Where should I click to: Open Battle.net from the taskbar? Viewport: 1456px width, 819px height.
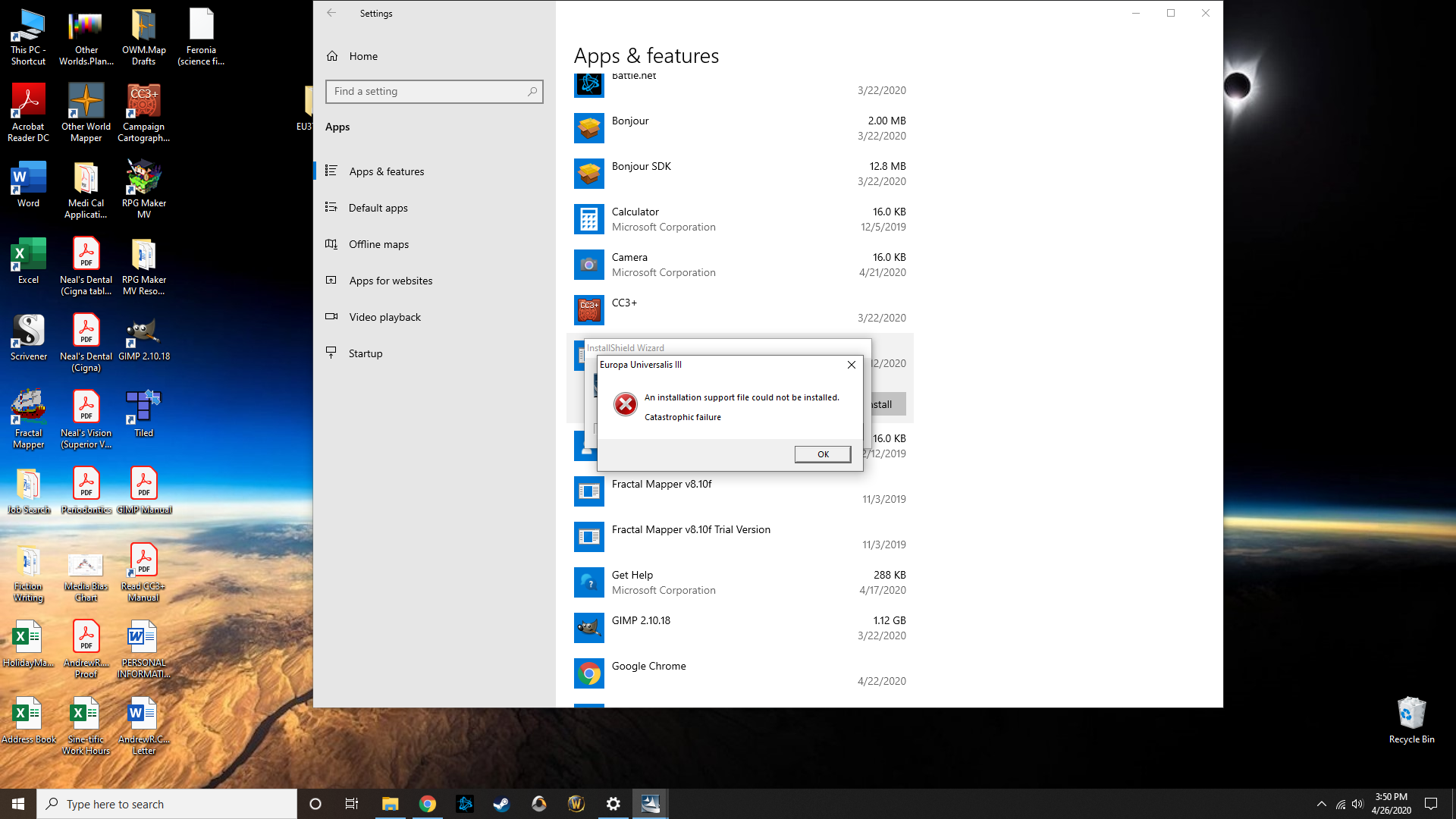coord(465,804)
